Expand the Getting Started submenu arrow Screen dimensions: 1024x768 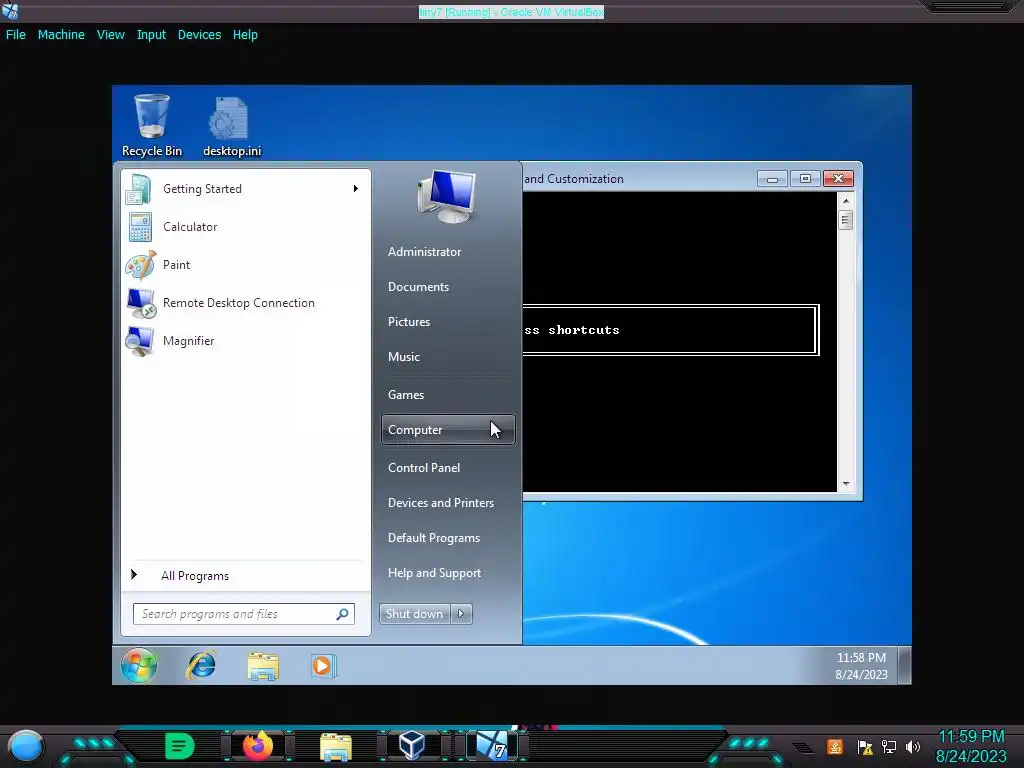[356, 189]
